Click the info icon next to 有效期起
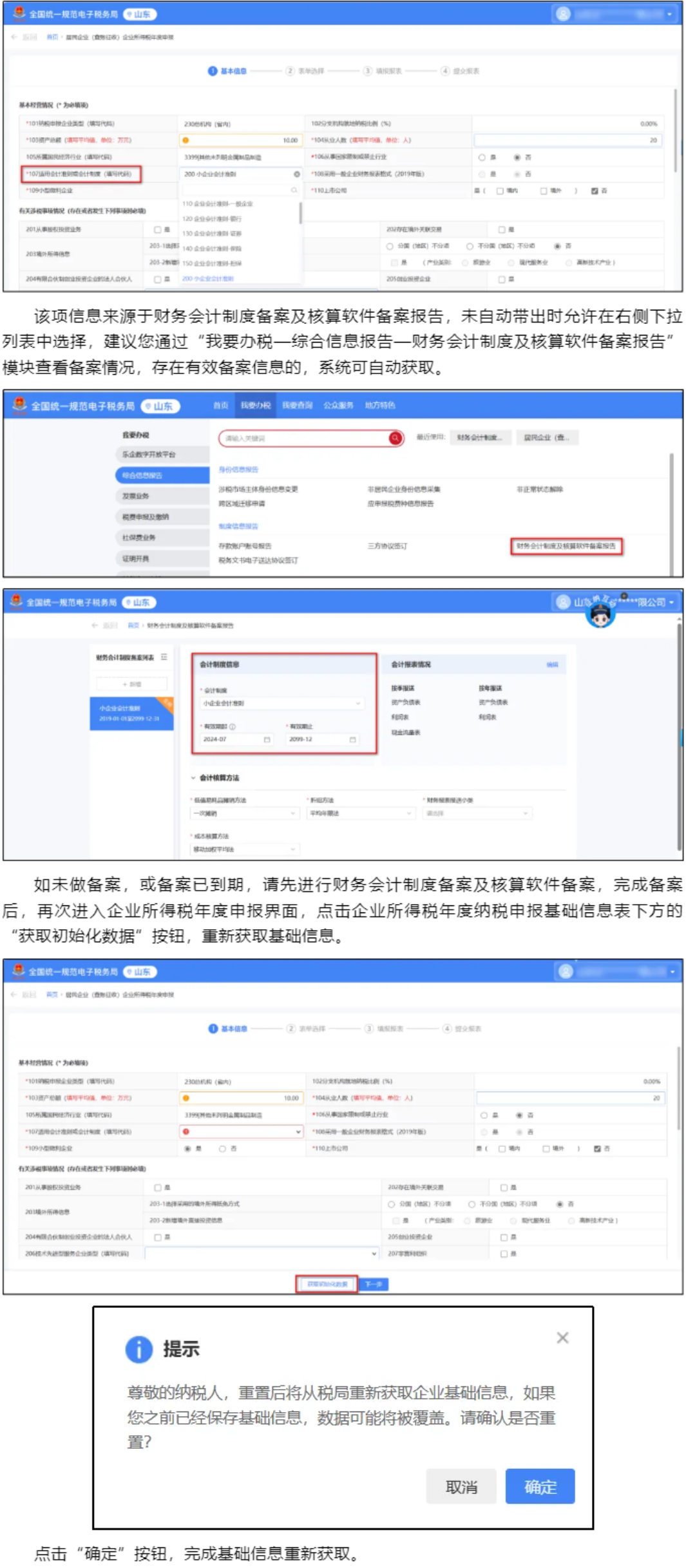The width and height of the screenshot is (686, 1568). click(x=233, y=726)
